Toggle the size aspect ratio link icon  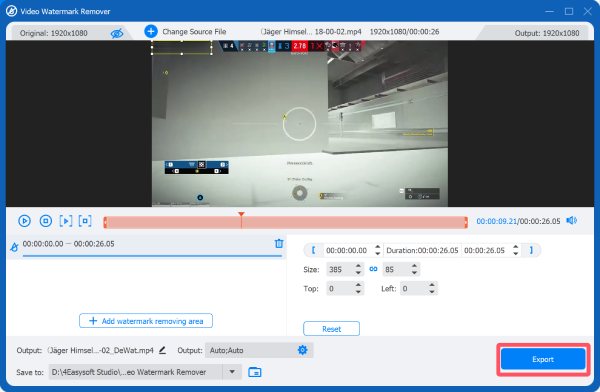[x=373, y=269]
